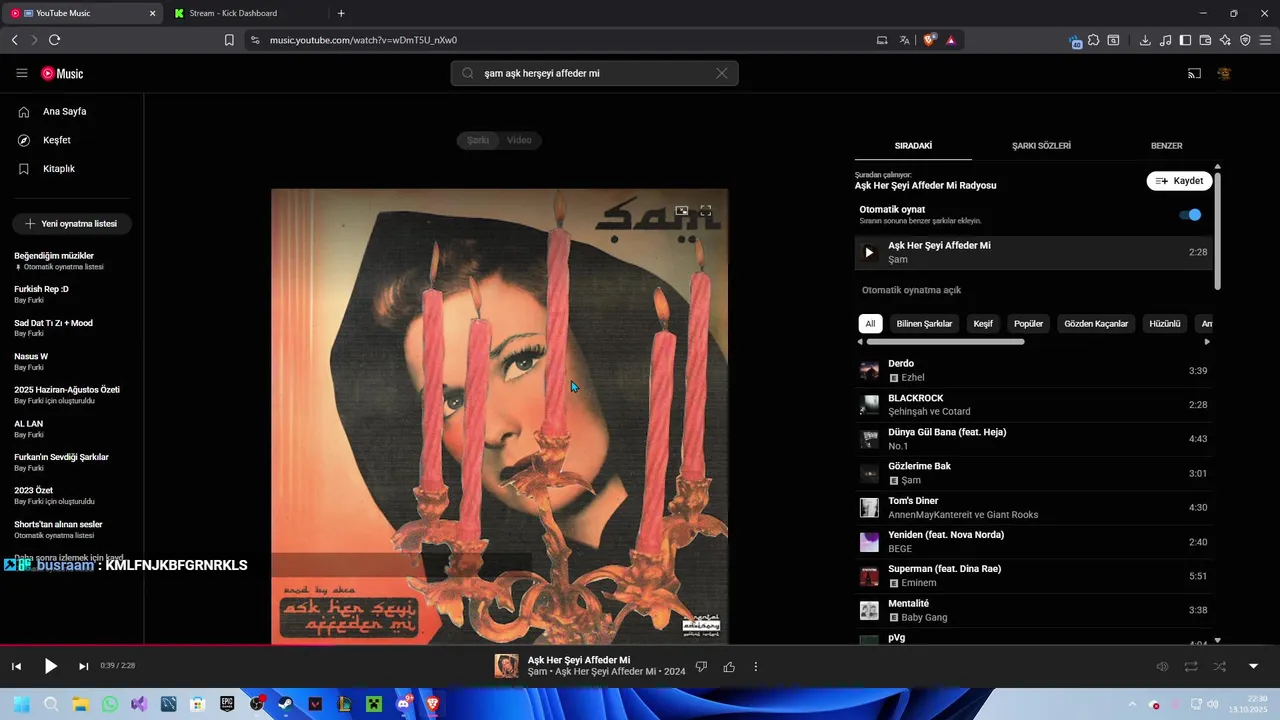1280x720 pixels.
Task: Open the ŞARKI SÖZLERİ tab
Action: click(x=1041, y=146)
